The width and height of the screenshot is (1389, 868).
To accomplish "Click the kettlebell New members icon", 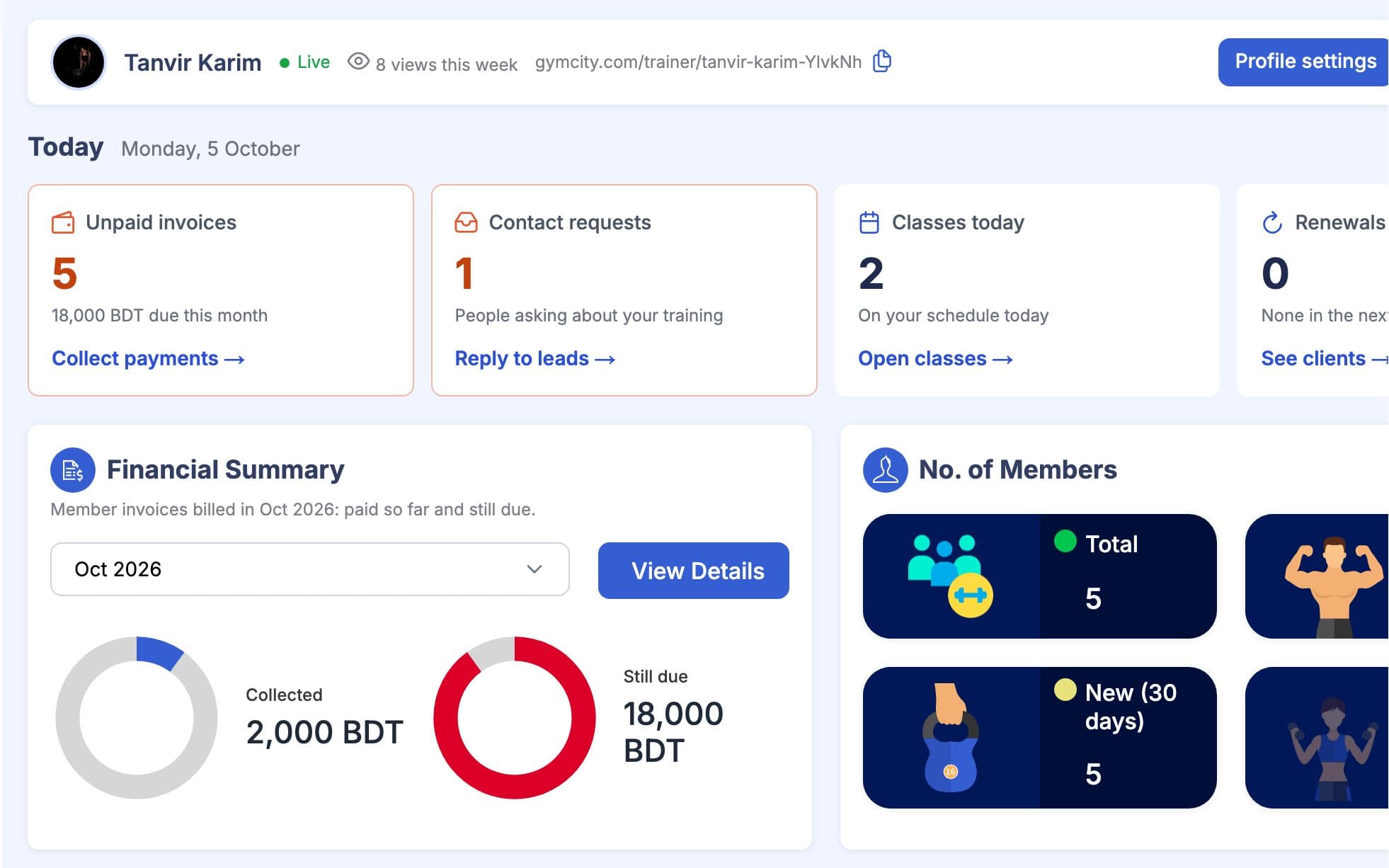I will 951,738.
